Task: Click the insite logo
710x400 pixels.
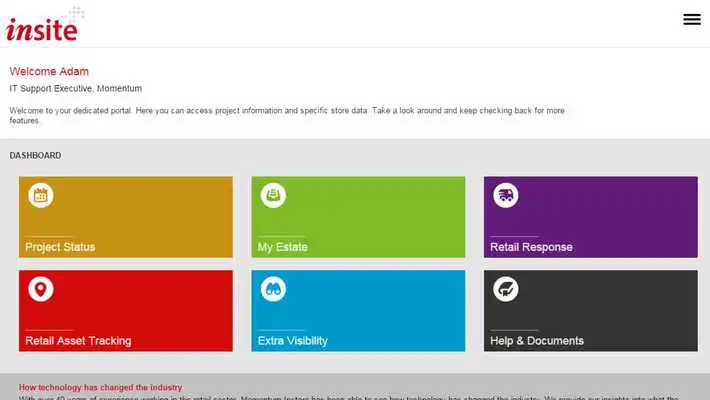Action: 44,25
